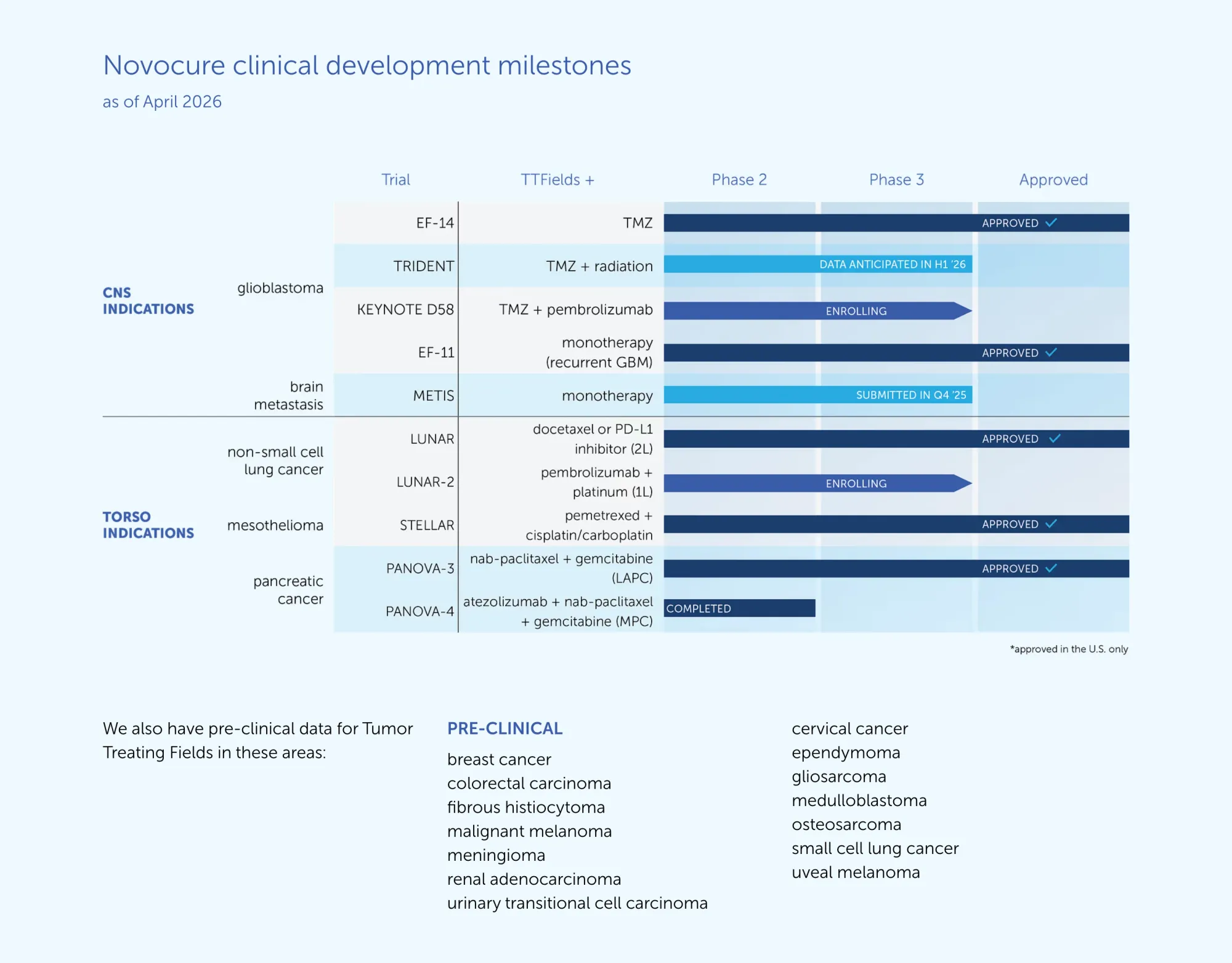Click 'cervical cancer' in the pre-clinical list

coord(850,728)
